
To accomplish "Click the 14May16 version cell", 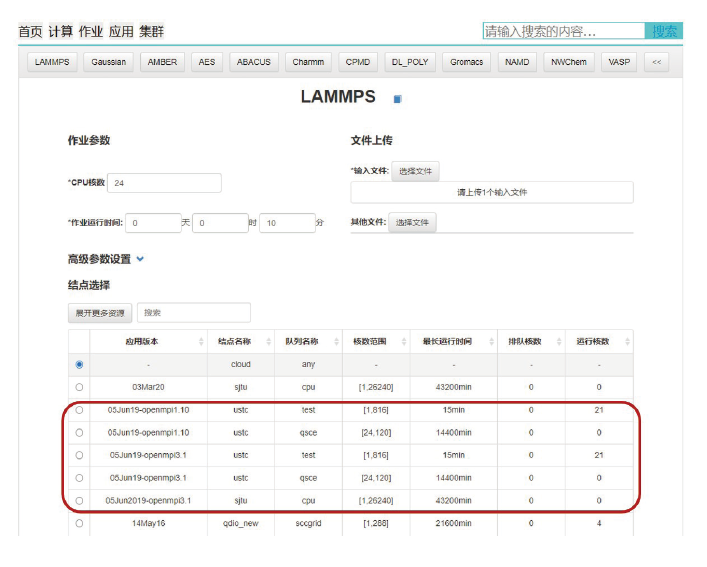I will coord(148,523).
